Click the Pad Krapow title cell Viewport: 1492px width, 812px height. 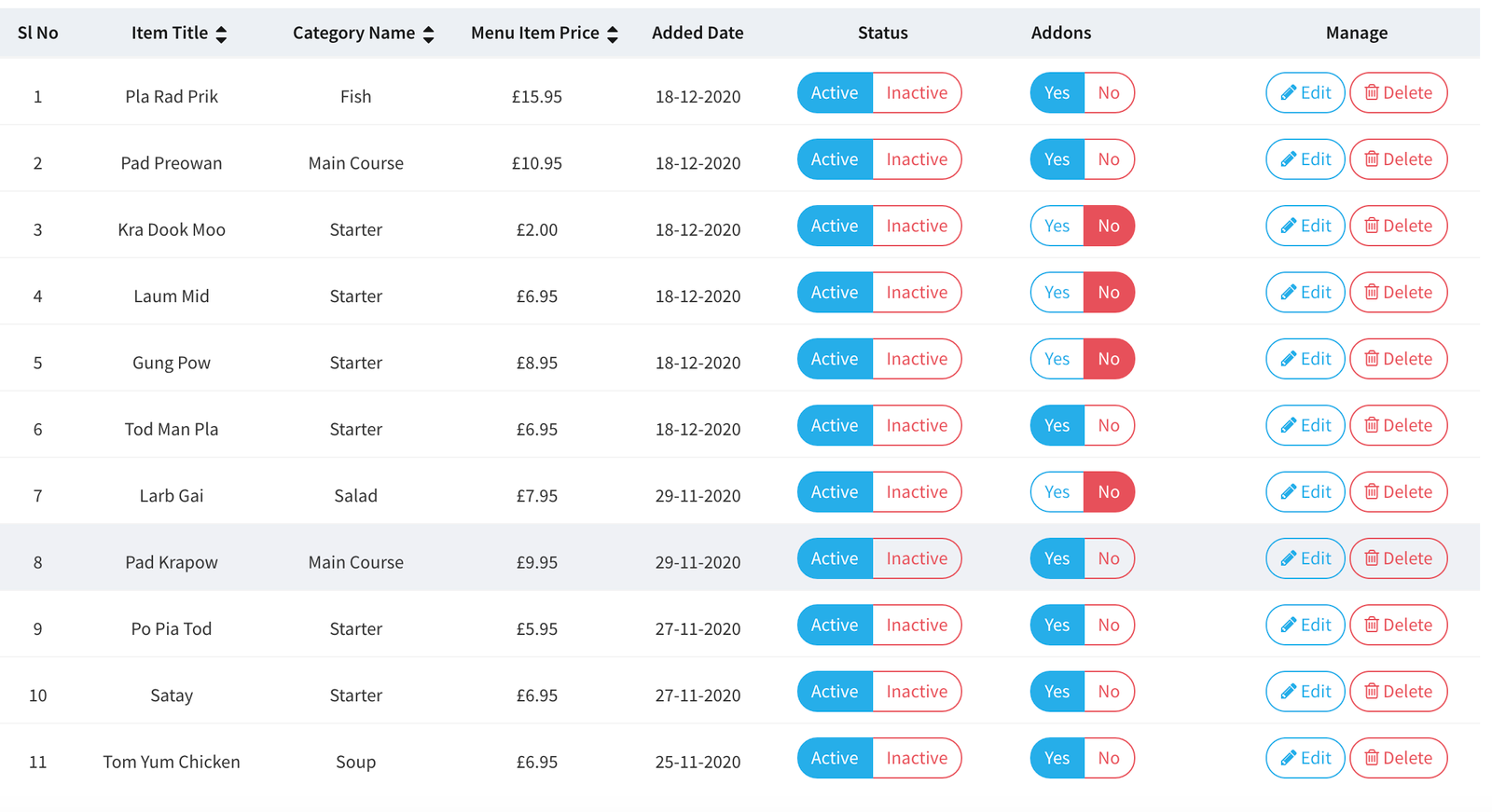(x=172, y=562)
